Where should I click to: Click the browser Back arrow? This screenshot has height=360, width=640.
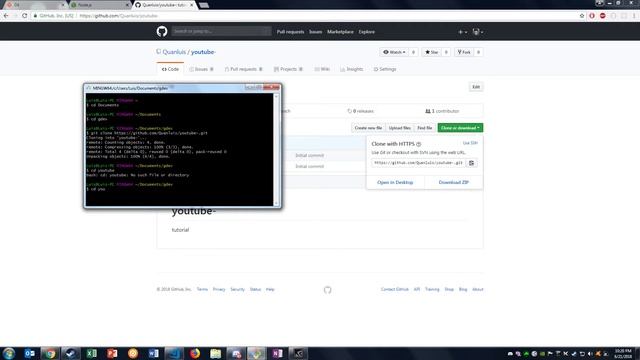coord(6,16)
